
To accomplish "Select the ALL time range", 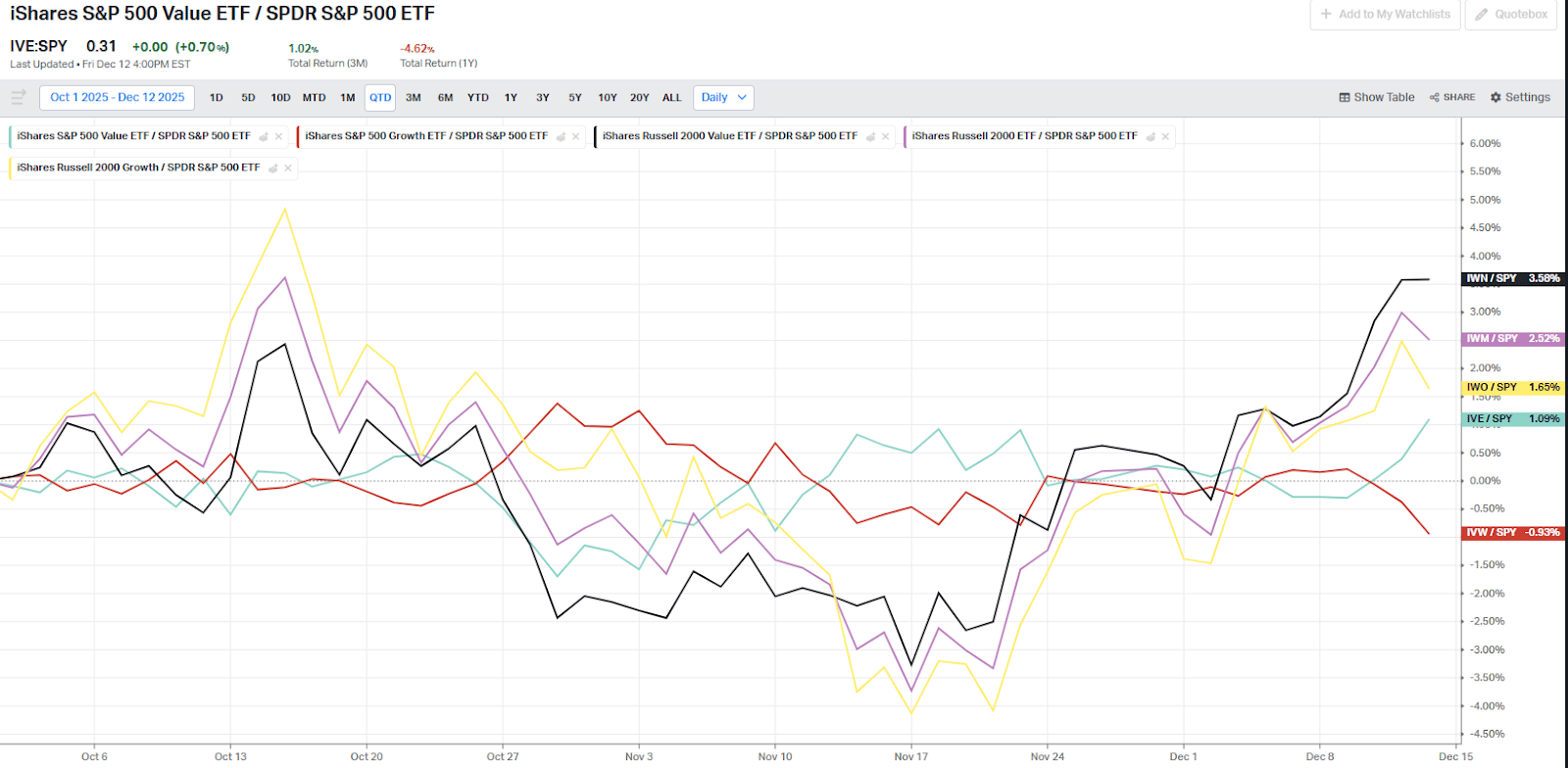I will coord(672,98).
